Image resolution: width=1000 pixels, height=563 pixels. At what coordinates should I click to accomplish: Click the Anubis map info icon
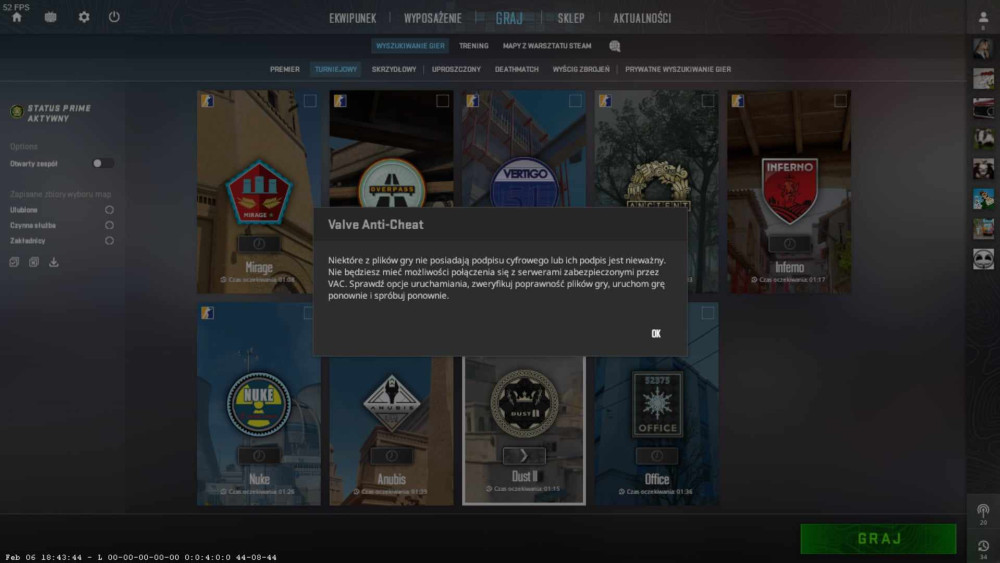click(391, 455)
